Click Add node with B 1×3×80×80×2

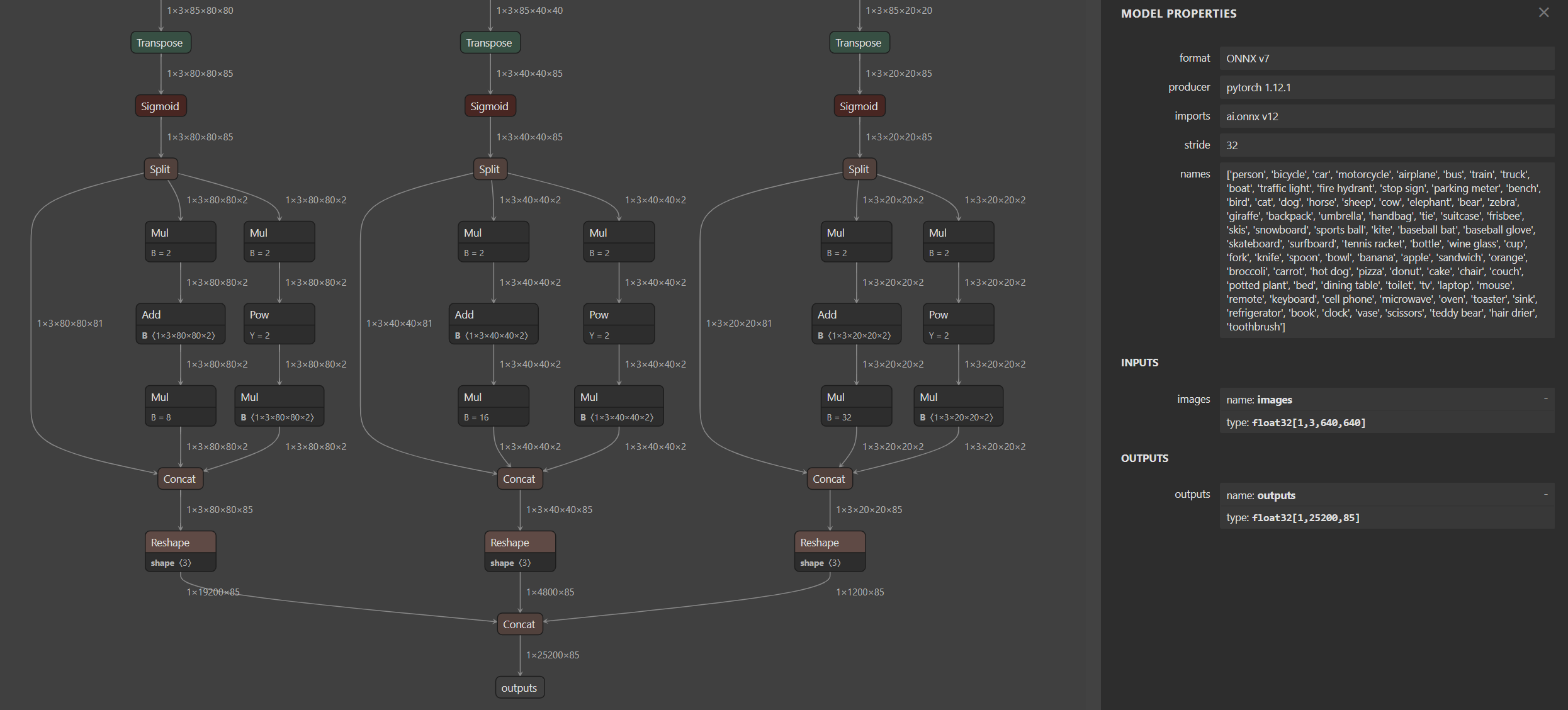click(180, 324)
